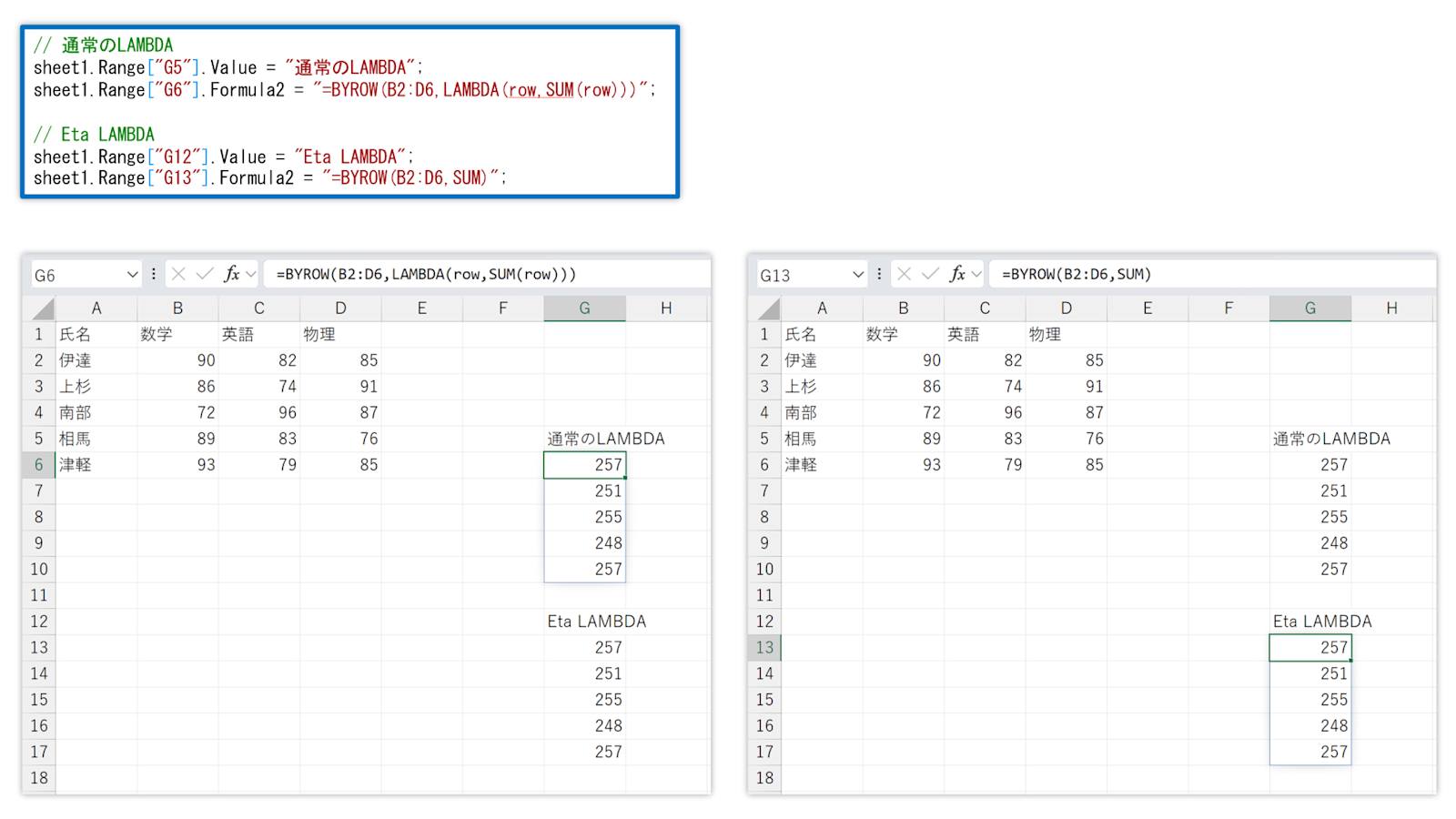The width and height of the screenshot is (1456, 819).
Task: Click the Name Box text G13
Action: coord(775,275)
